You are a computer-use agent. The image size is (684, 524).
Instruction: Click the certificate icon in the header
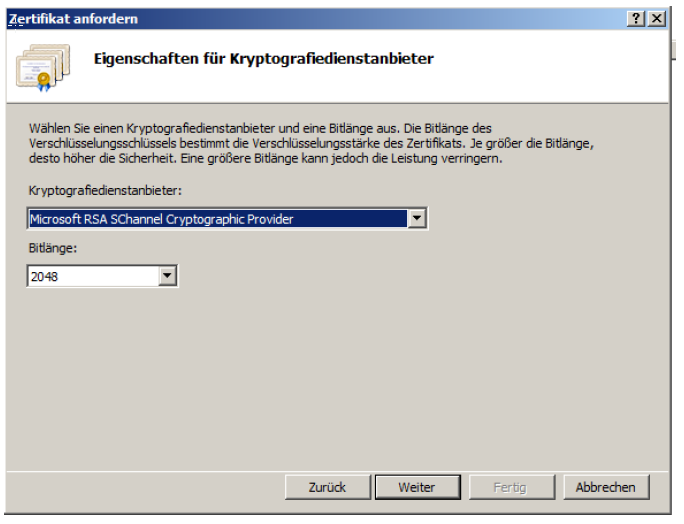tap(43, 66)
